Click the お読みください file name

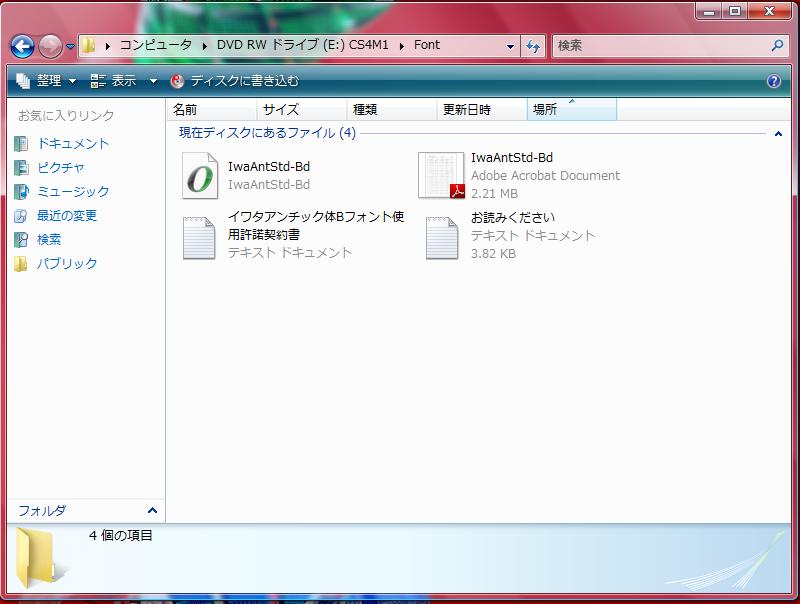click(x=513, y=217)
